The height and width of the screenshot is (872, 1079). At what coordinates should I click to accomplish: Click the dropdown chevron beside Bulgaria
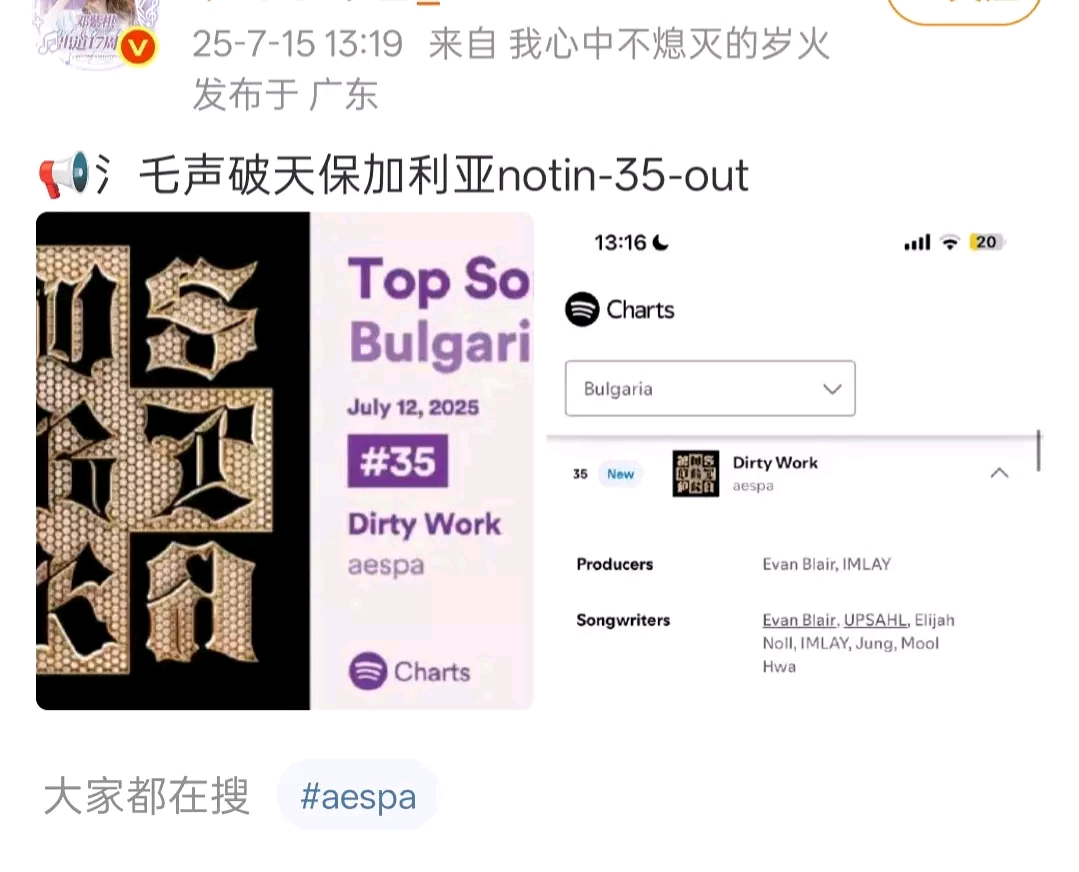click(832, 389)
